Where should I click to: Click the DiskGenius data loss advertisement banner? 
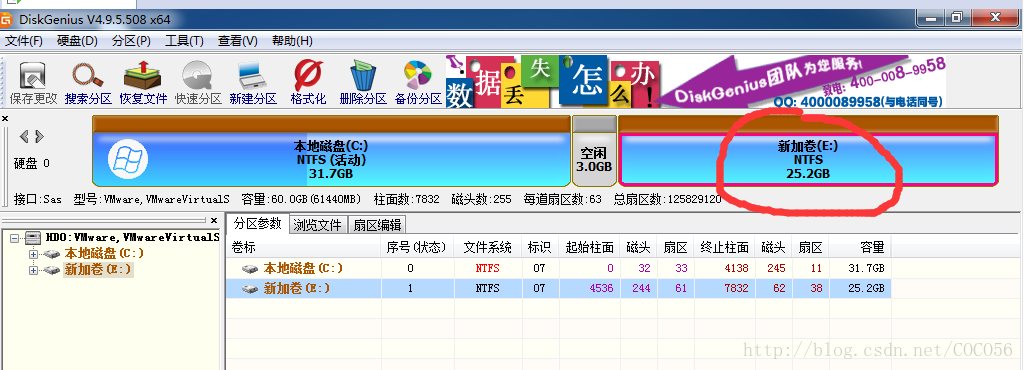696,82
